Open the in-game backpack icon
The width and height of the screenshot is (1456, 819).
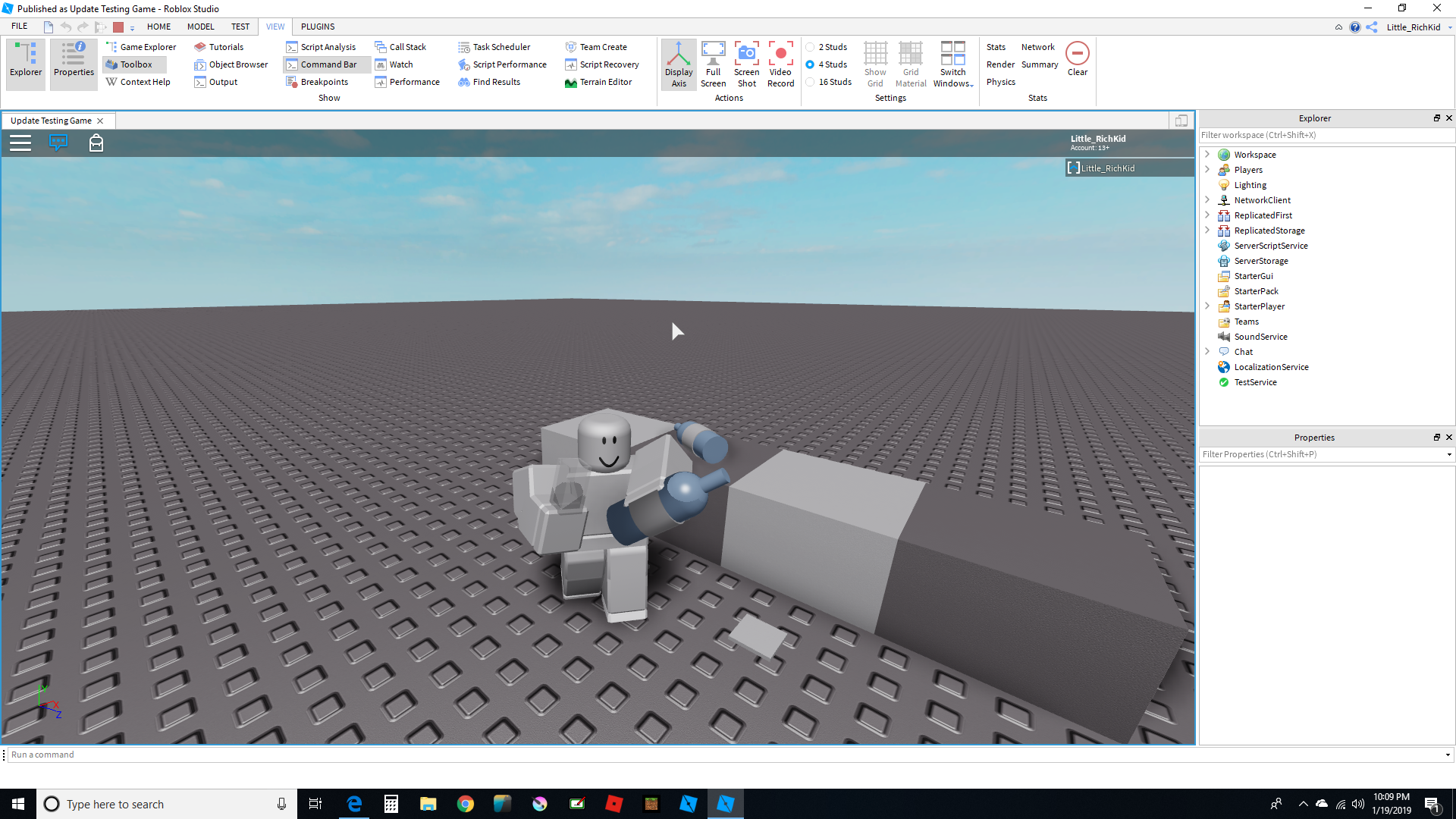coord(96,143)
